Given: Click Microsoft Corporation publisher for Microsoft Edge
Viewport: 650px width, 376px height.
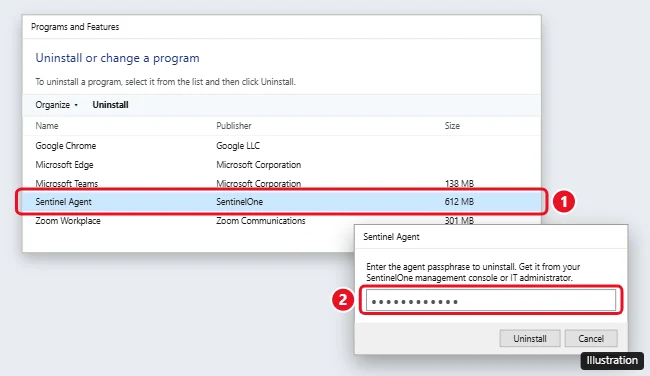Looking at the screenshot, I should (x=259, y=165).
